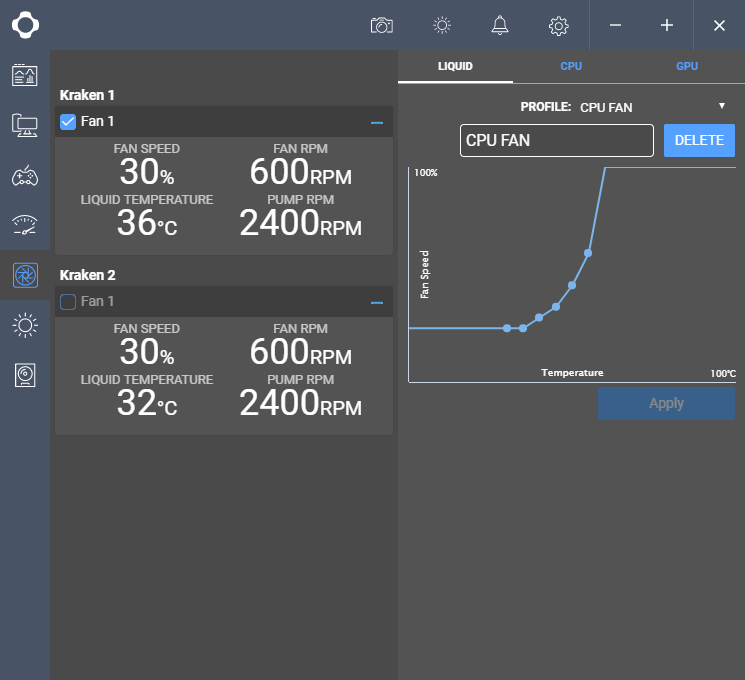Toggle the light/dark mode sun icon in top bar
Image resolution: width=745 pixels, height=680 pixels.
pos(442,25)
